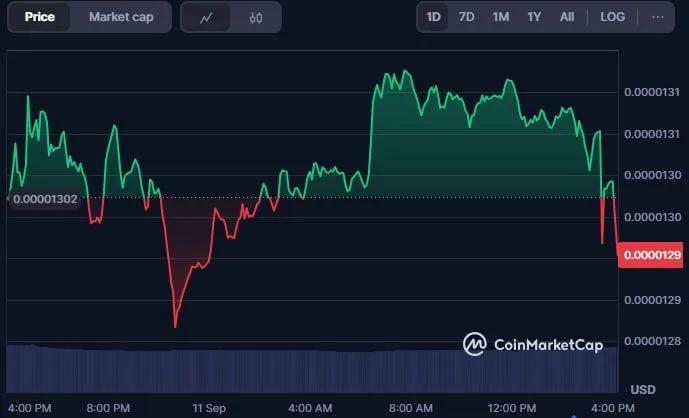
Task: Switch to the 7D time range
Action: tap(466, 17)
